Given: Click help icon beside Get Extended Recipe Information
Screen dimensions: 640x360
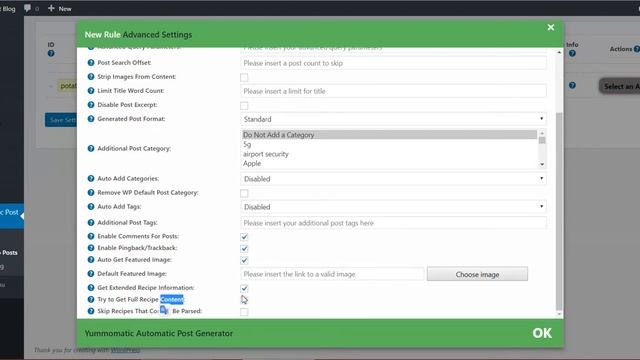Looking at the screenshot, I should (x=91, y=288).
